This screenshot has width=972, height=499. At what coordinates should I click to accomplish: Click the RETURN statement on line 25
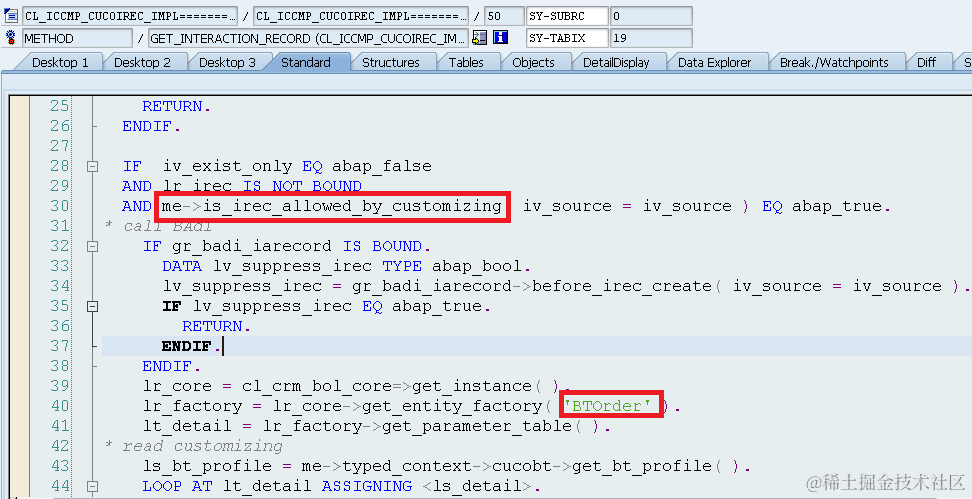176,106
